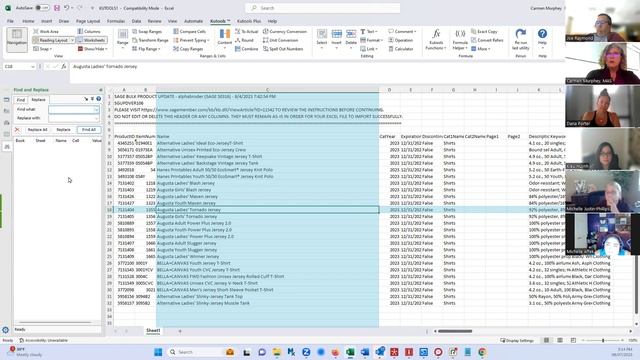Toggle the Worksheets view button

[92, 40]
